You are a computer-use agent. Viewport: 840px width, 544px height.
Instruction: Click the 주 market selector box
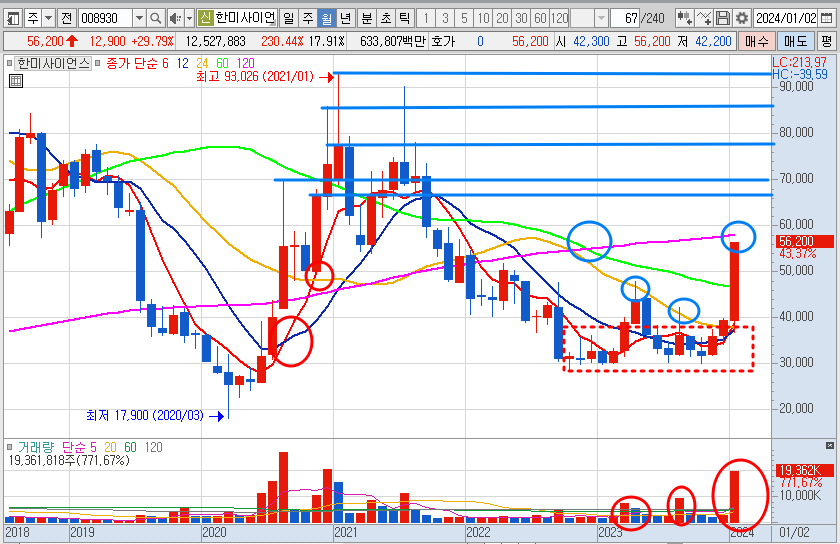coord(33,19)
